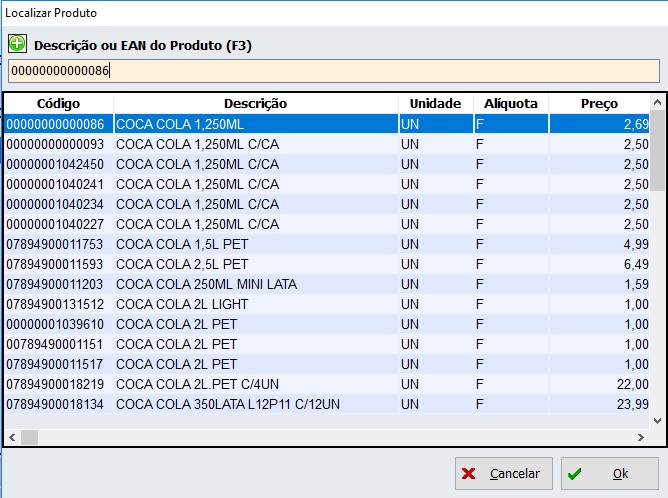The image size is (668, 498).
Task: Click the product description or EAN search field
Action: (x=333, y=71)
